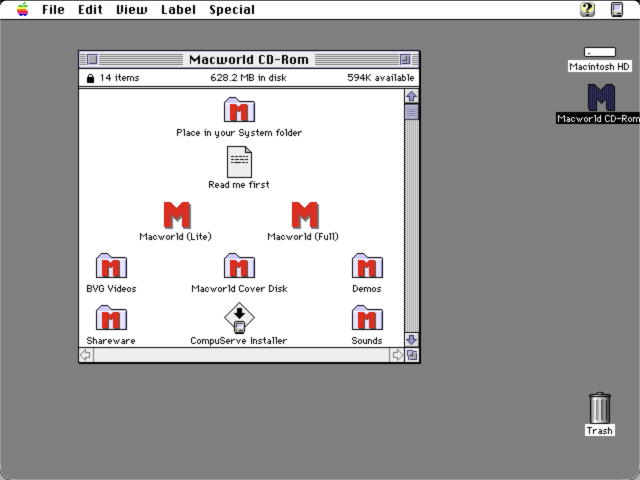Click the vertical scrollbar up arrow
Screen dimensions: 640x480
411,96
